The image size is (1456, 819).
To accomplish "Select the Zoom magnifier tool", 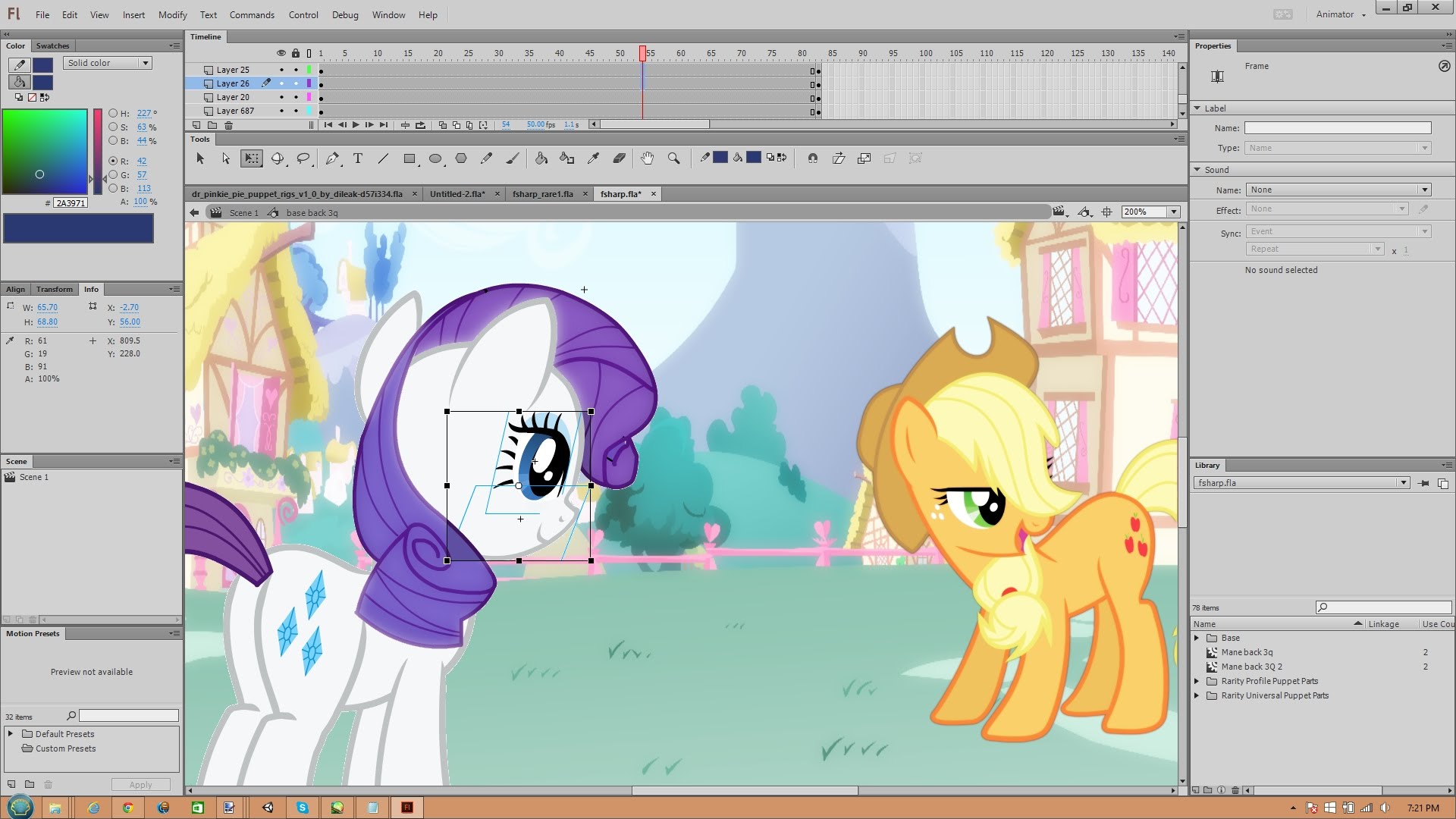I will click(x=673, y=158).
